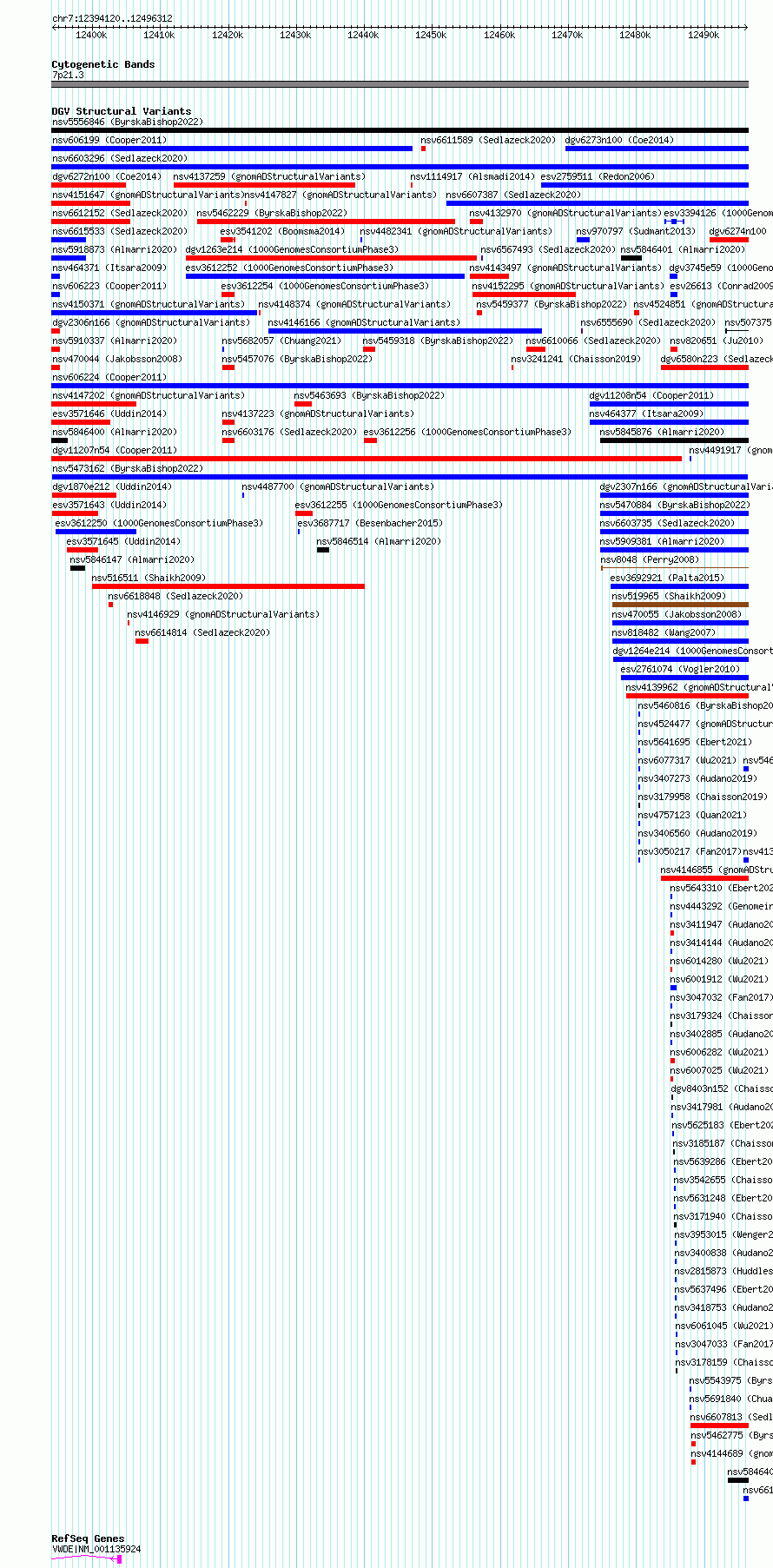The width and height of the screenshot is (773, 1568).
Task: Open variant nsv5641695 (Ebert2021)
Action: point(695,742)
